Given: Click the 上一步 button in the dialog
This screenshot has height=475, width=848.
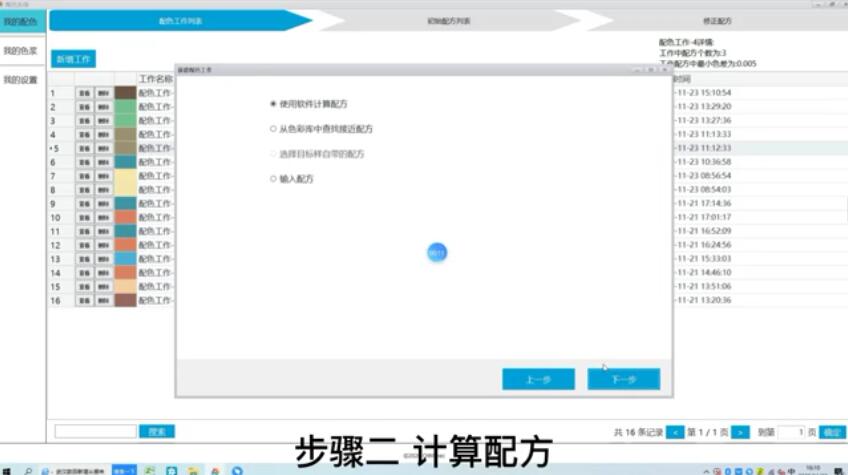Looking at the screenshot, I should coord(538,379).
